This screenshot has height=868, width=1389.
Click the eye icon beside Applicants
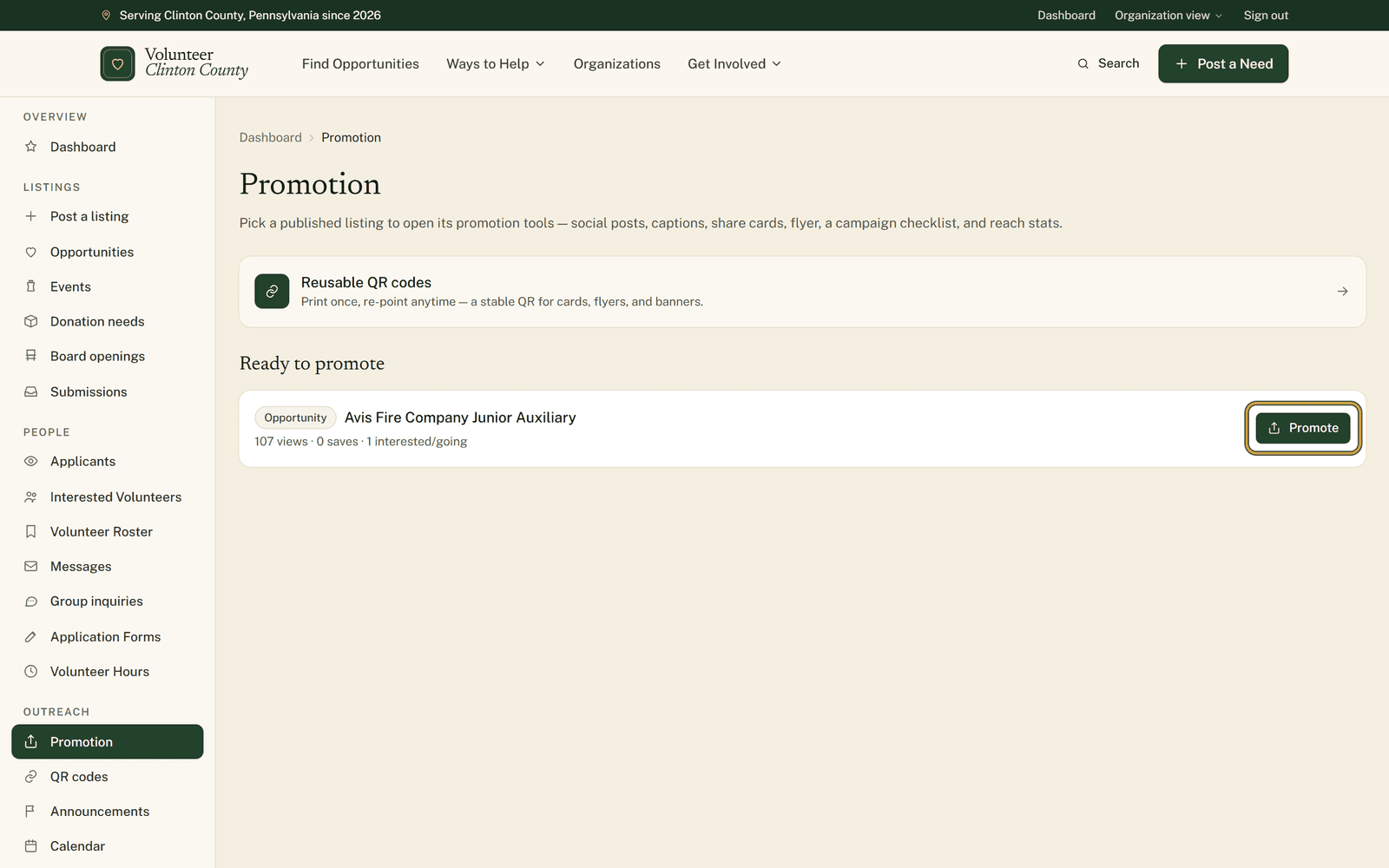31,461
